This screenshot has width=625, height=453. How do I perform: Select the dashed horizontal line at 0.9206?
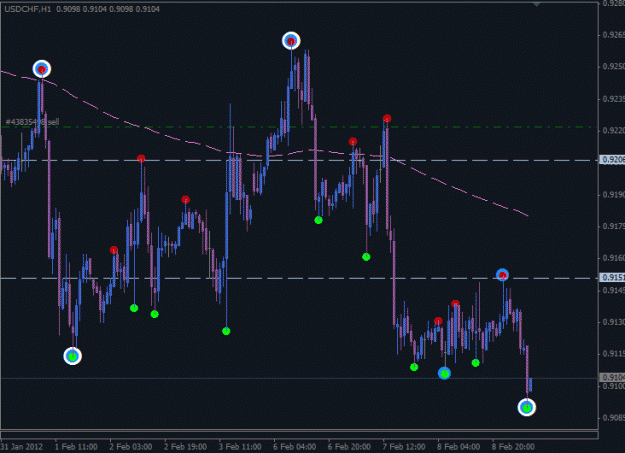point(299,160)
